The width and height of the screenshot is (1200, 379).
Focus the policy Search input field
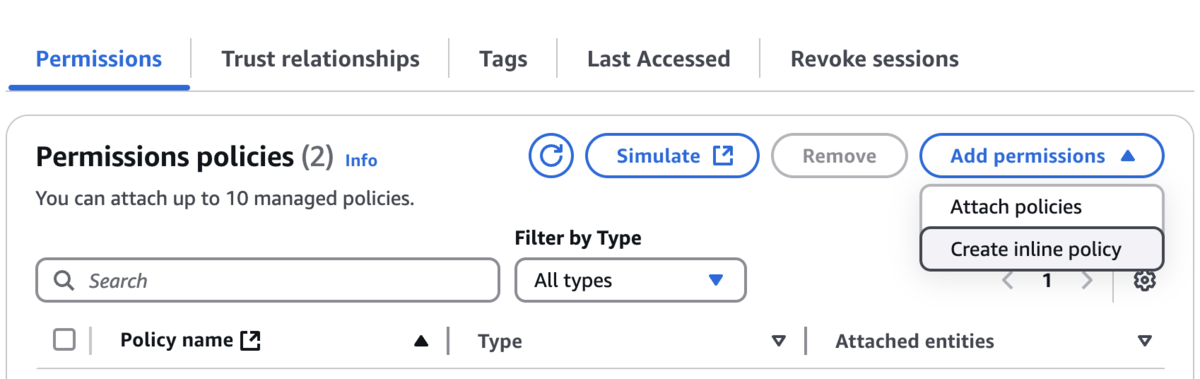click(267, 281)
